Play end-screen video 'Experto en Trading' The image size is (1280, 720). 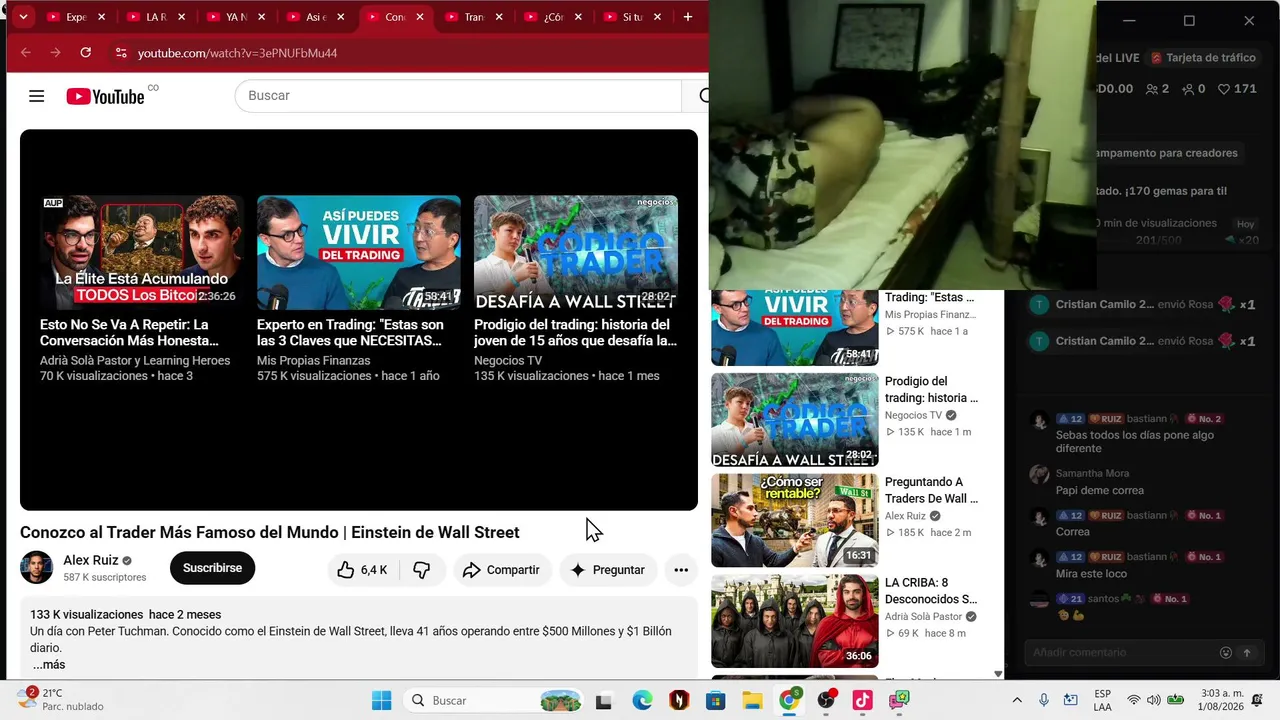click(359, 252)
